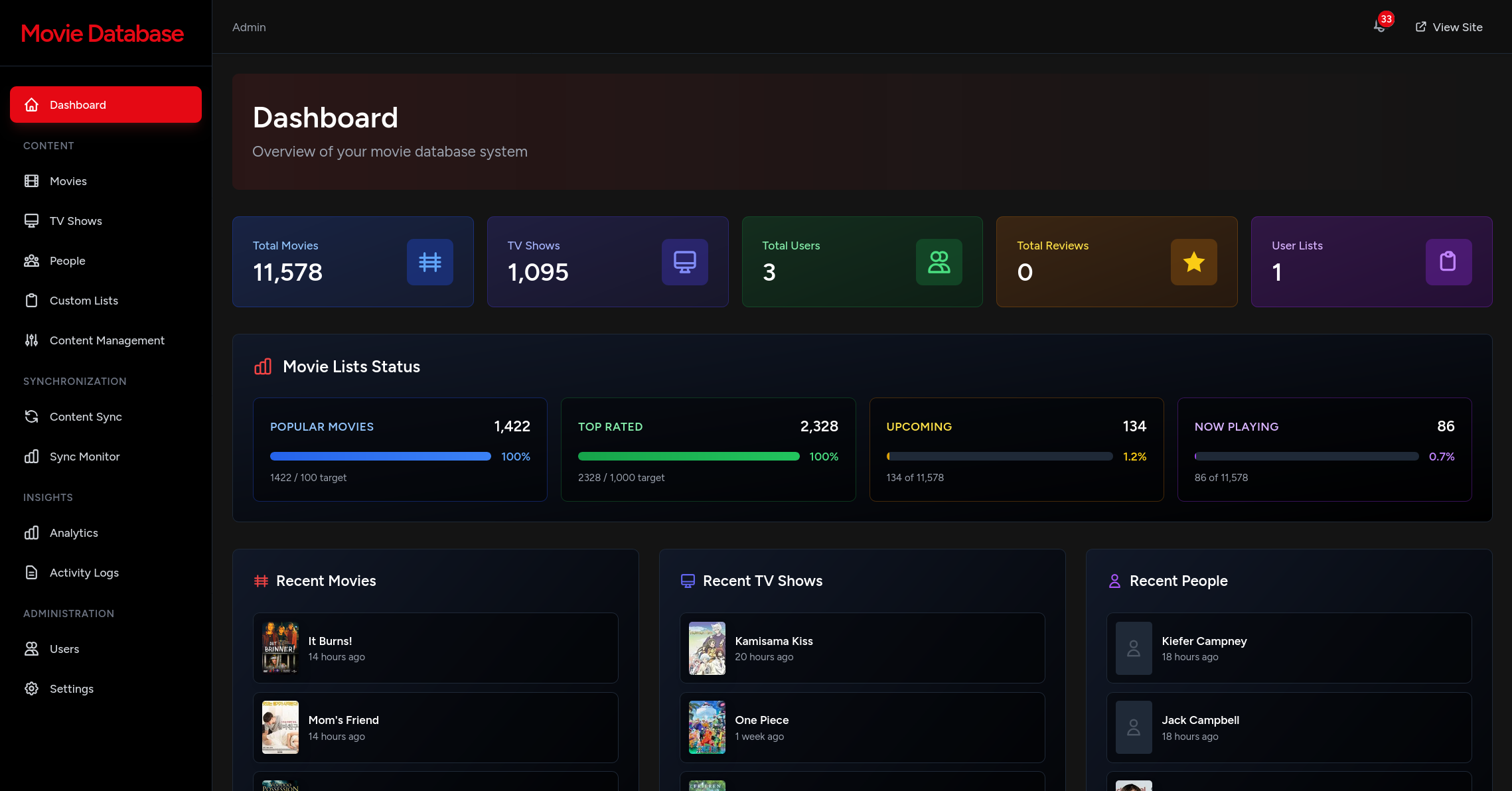Viewport: 1512px width, 791px height.
Task: Click the Movie Database logo
Action: (x=102, y=33)
